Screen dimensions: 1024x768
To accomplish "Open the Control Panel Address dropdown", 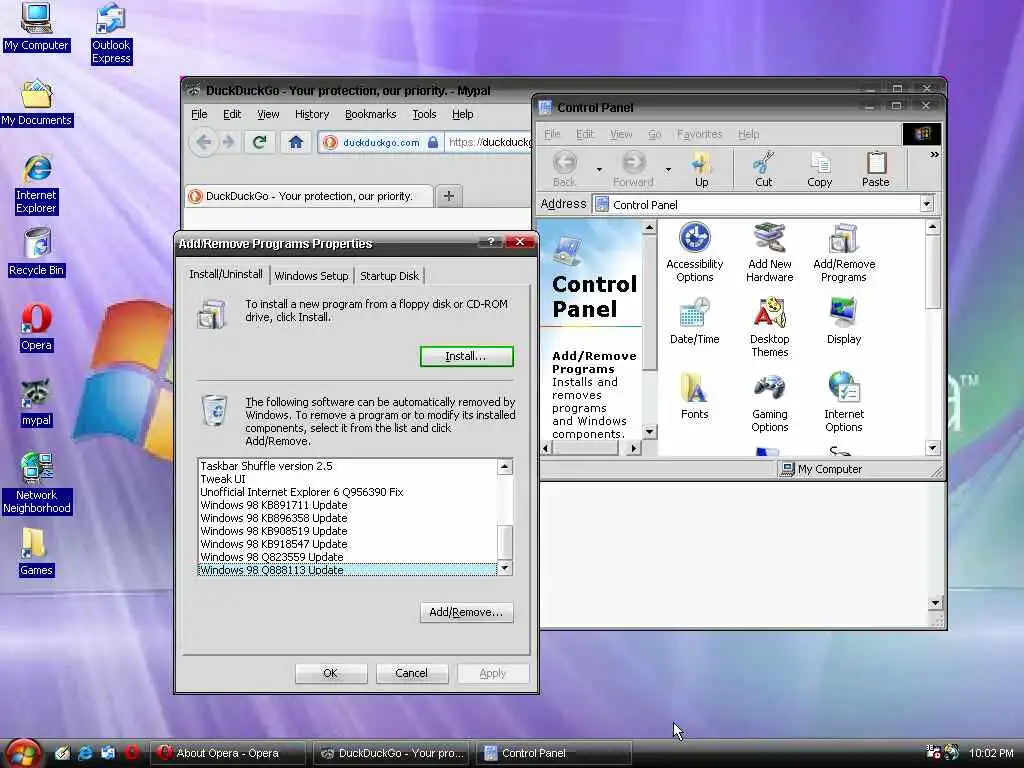I will (x=926, y=204).
